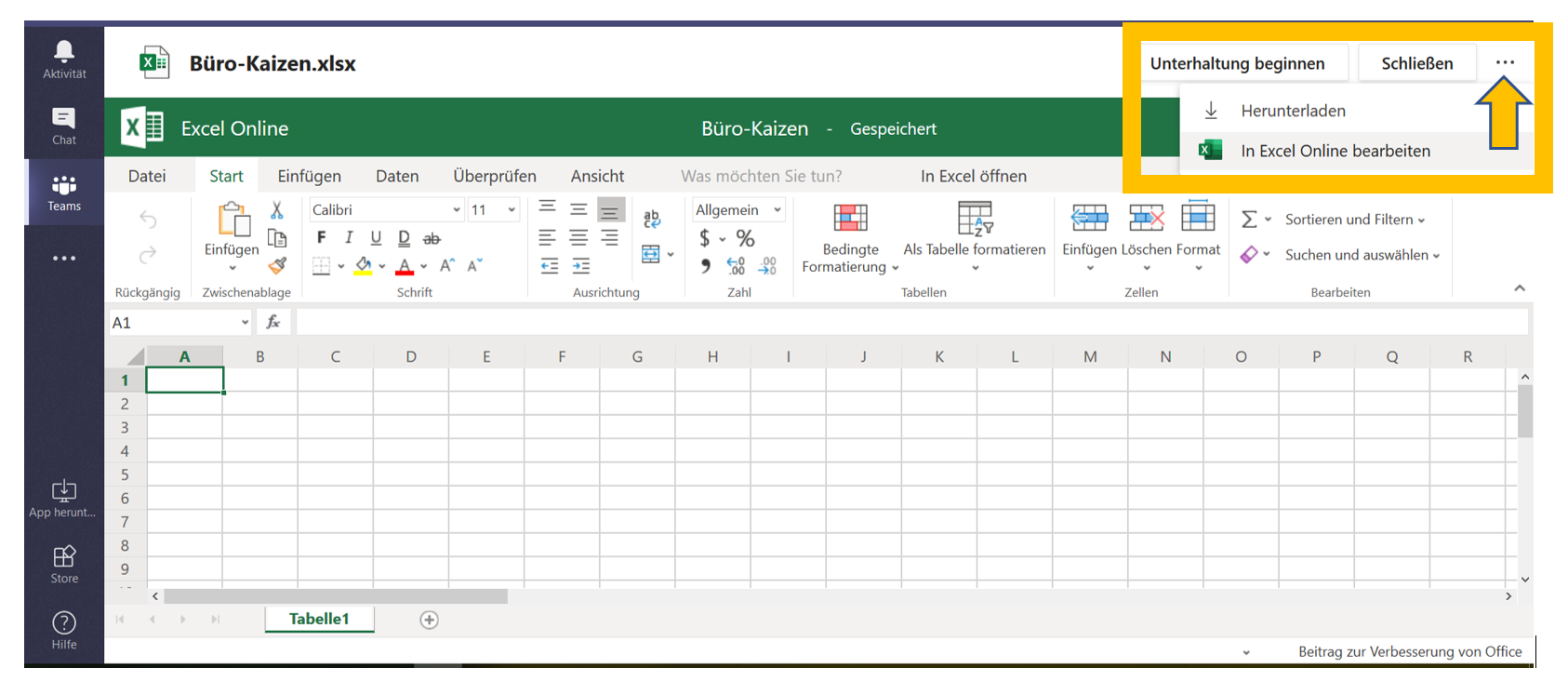
Task: Select In Excel Online bearbeiten menu entry
Action: [x=1335, y=151]
